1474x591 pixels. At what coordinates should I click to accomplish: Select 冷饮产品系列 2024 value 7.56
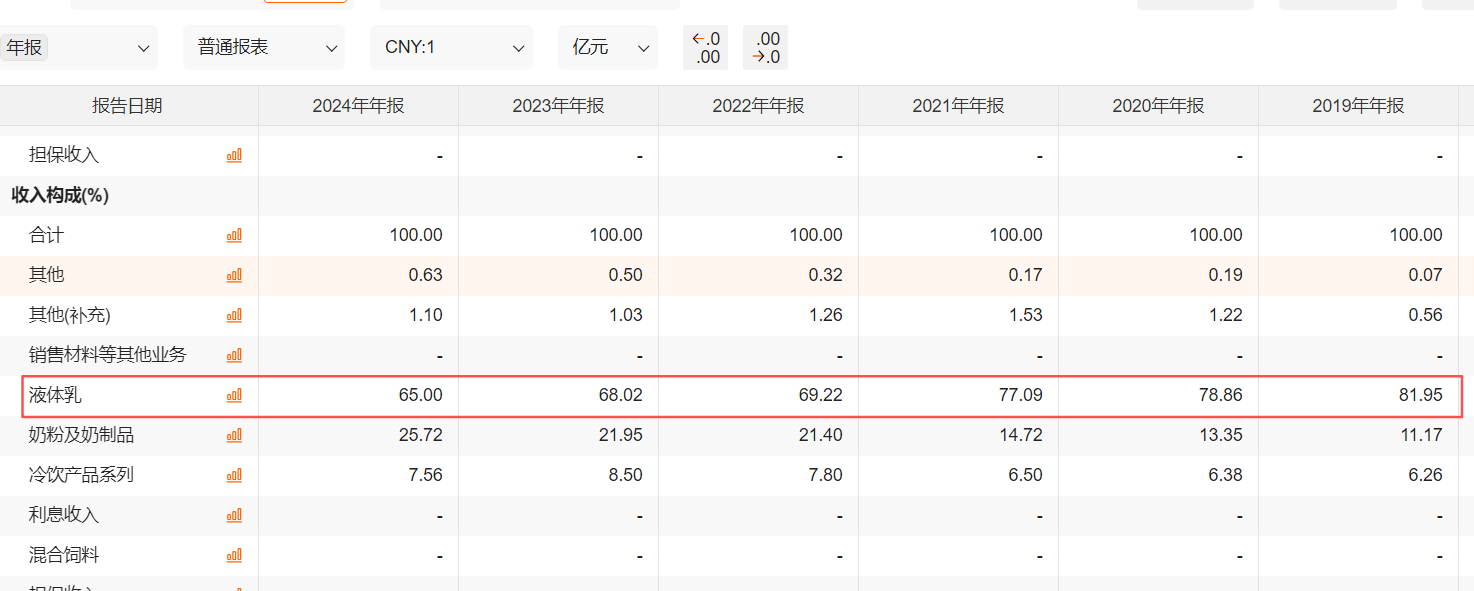pos(425,475)
